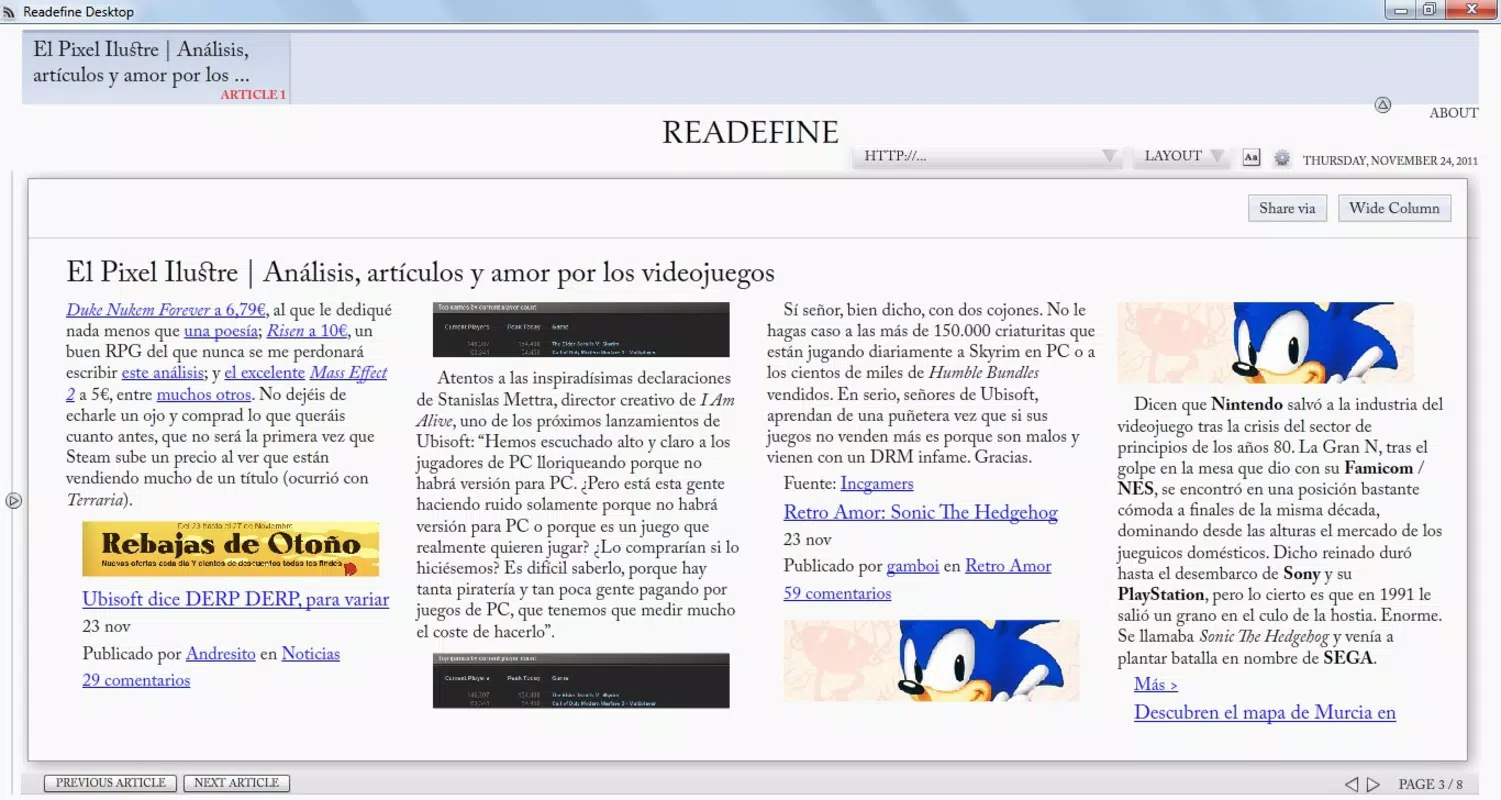The image size is (1501, 800).
Task: Click the Sonic image above the Nintendo paragraph
Action: pyautogui.click(x=1266, y=343)
